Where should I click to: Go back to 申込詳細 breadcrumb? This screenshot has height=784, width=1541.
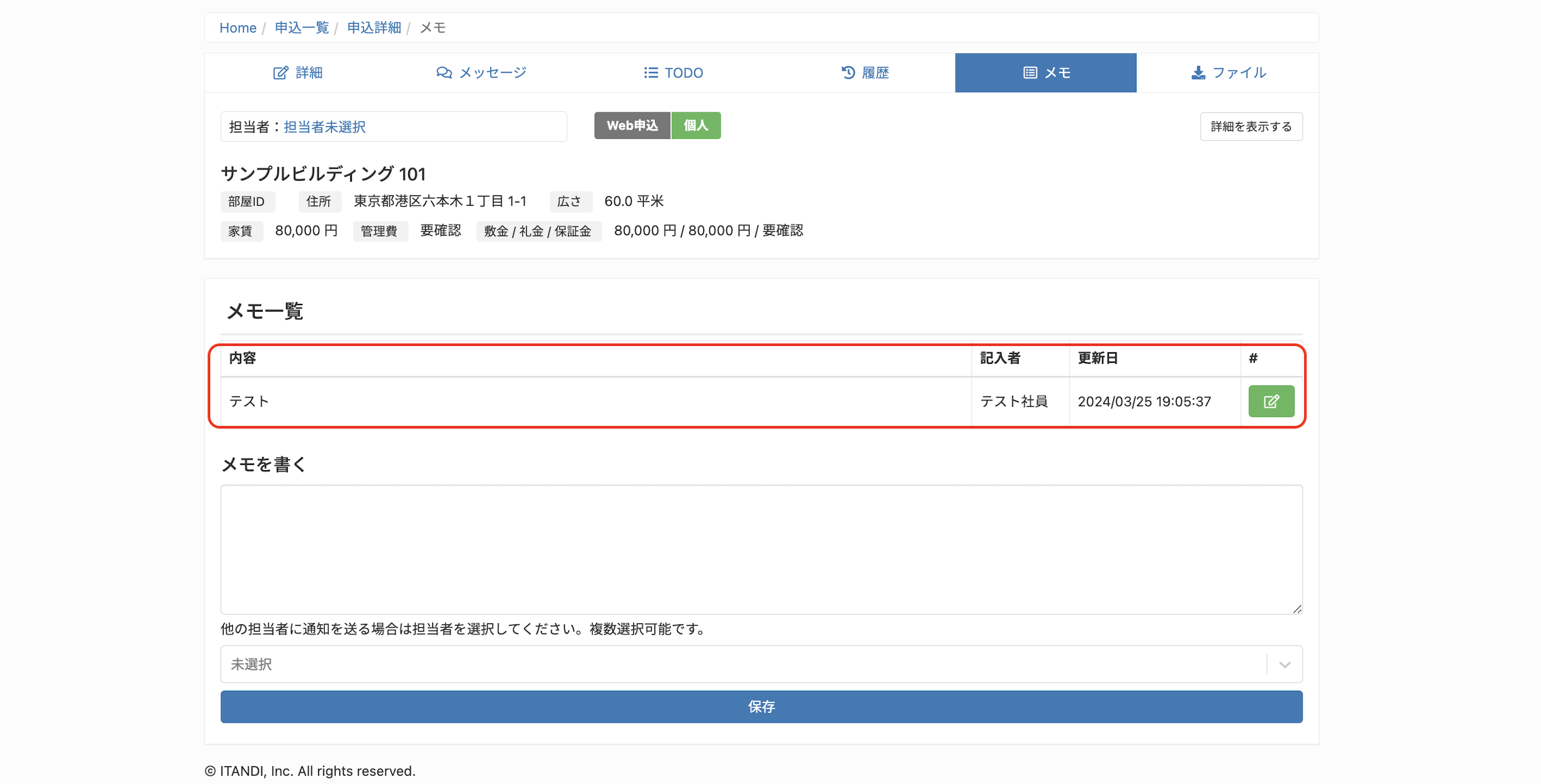tap(374, 28)
